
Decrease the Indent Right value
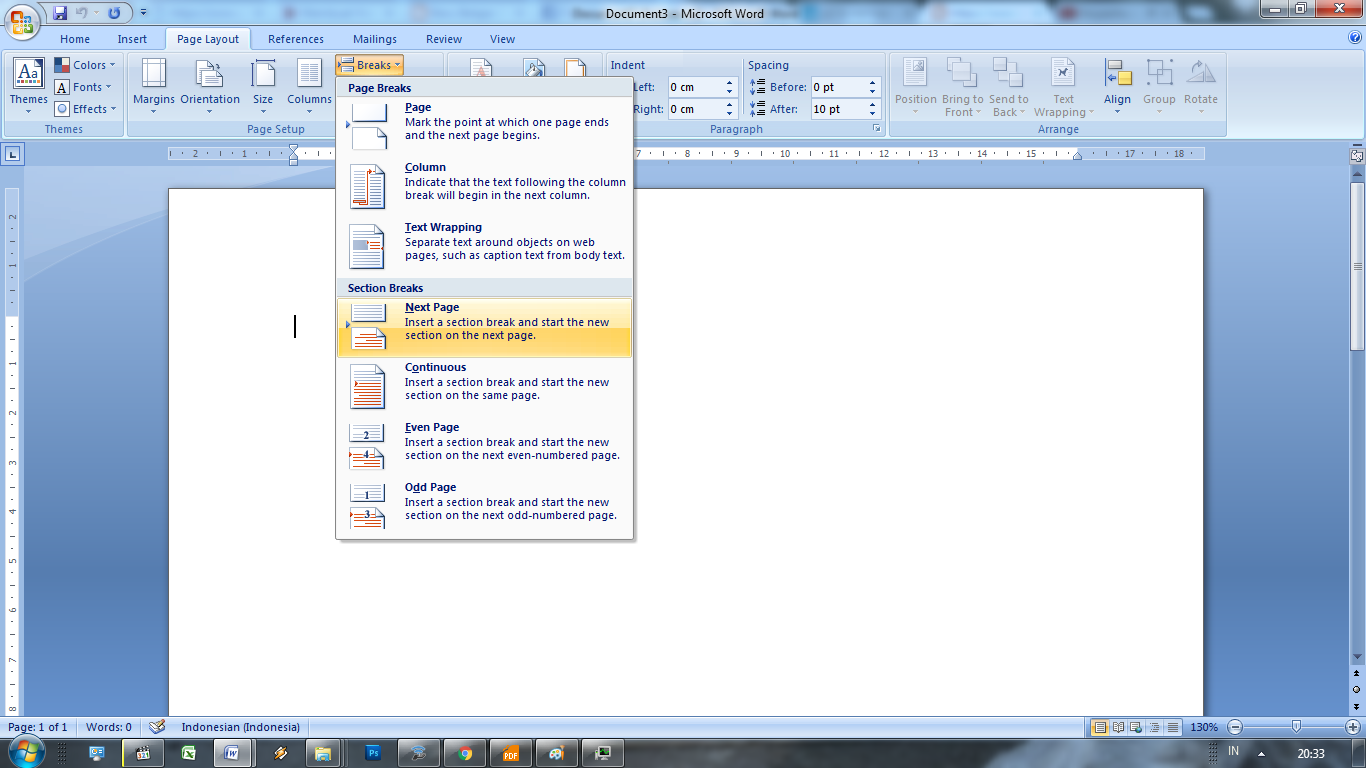click(x=730, y=114)
